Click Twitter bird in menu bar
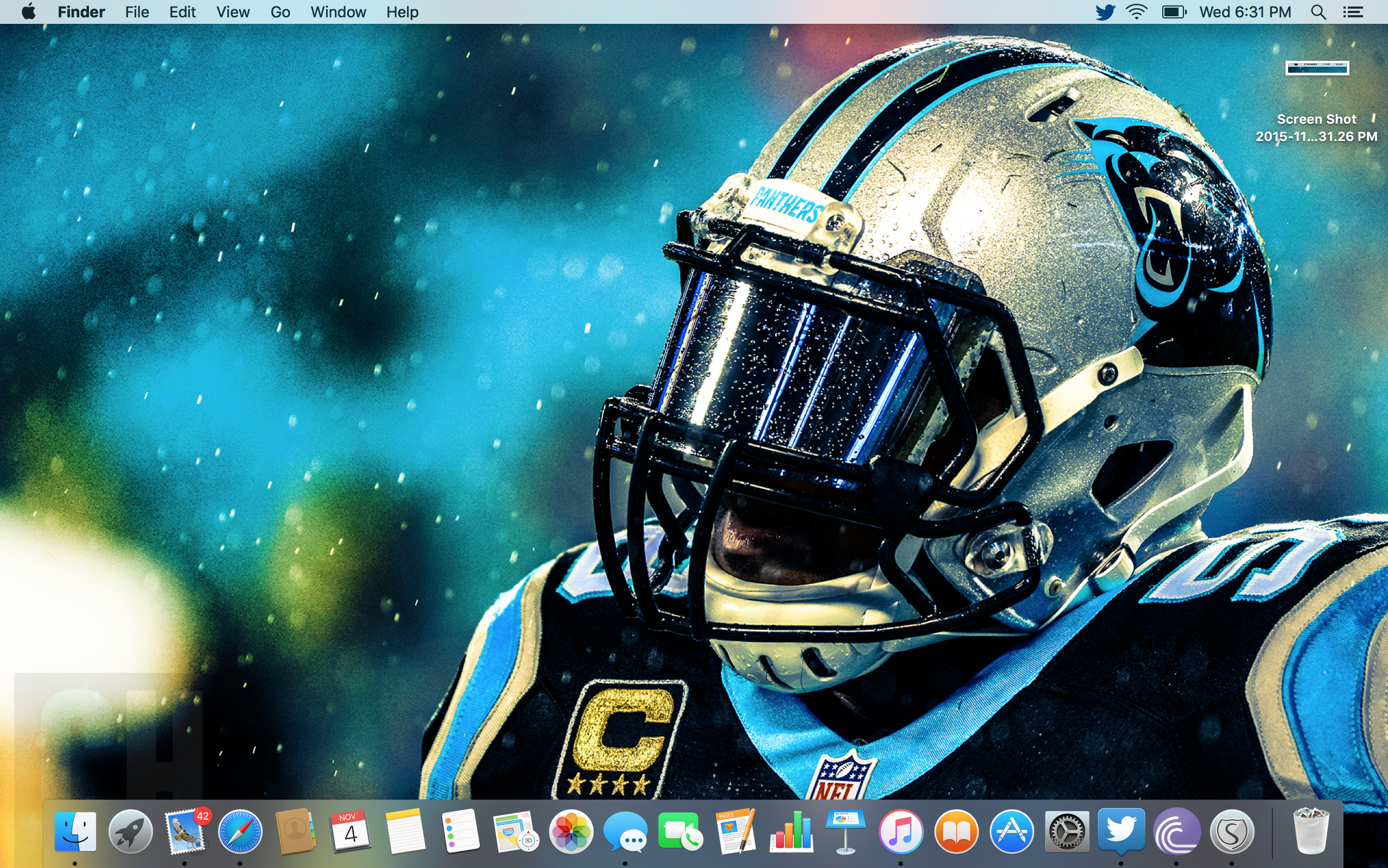Image resolution: width=1388 pixels, height=868 pixels. point(1104,12)
